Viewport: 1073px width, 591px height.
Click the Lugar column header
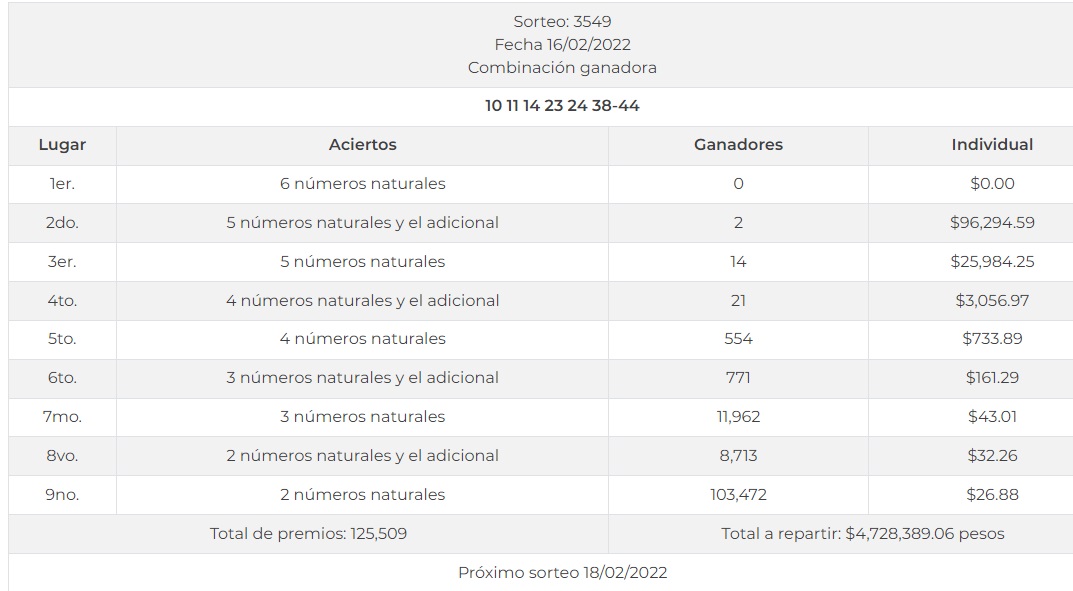62,145
